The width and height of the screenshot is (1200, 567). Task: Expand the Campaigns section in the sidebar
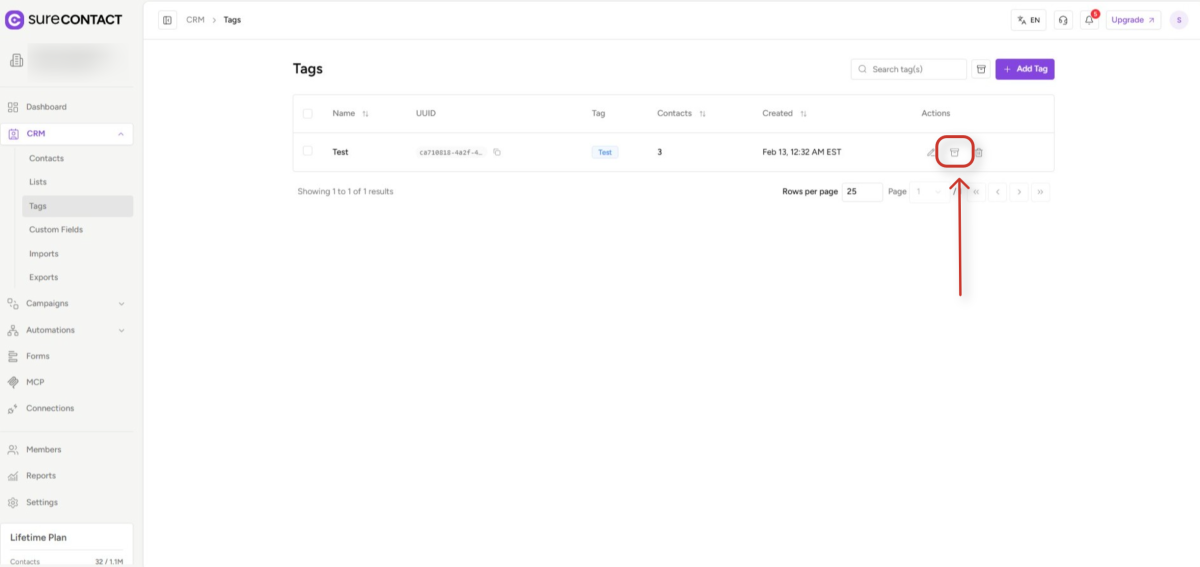67,303
